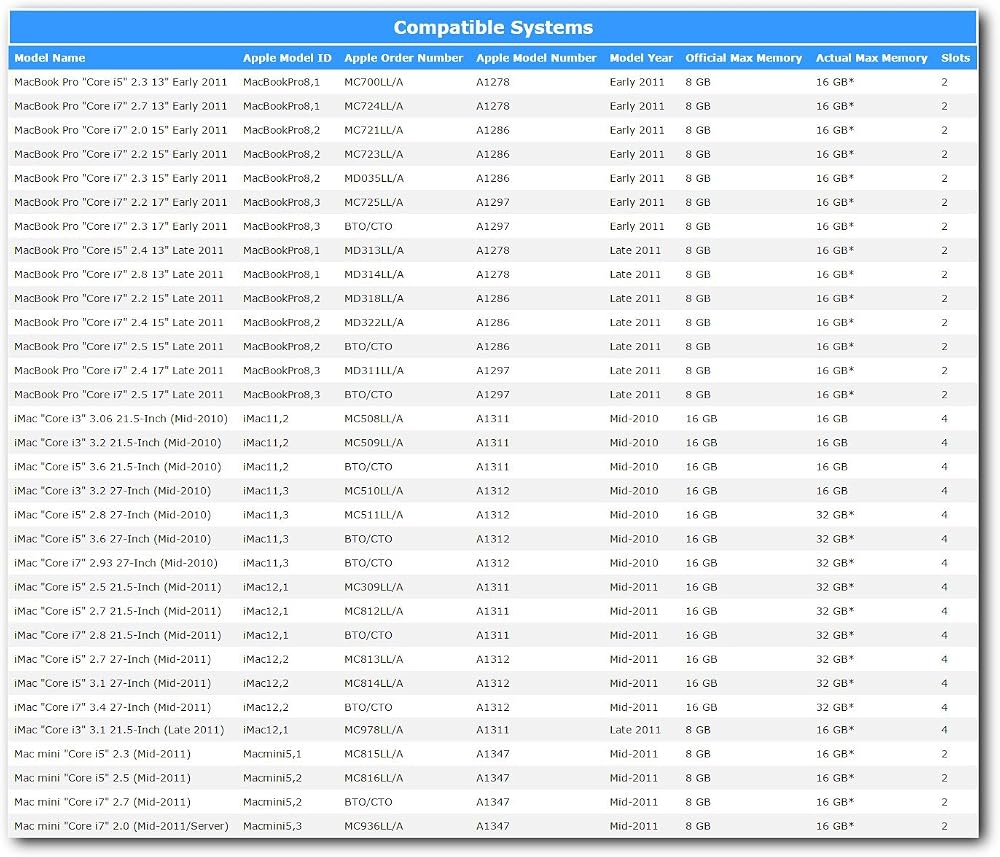Image resolution: width=1000 pixels, height=857 pixels.
Task: Select iMac "Core i7" 2.93 27-Inch (Mid-2010)
Action: [115, 563]
